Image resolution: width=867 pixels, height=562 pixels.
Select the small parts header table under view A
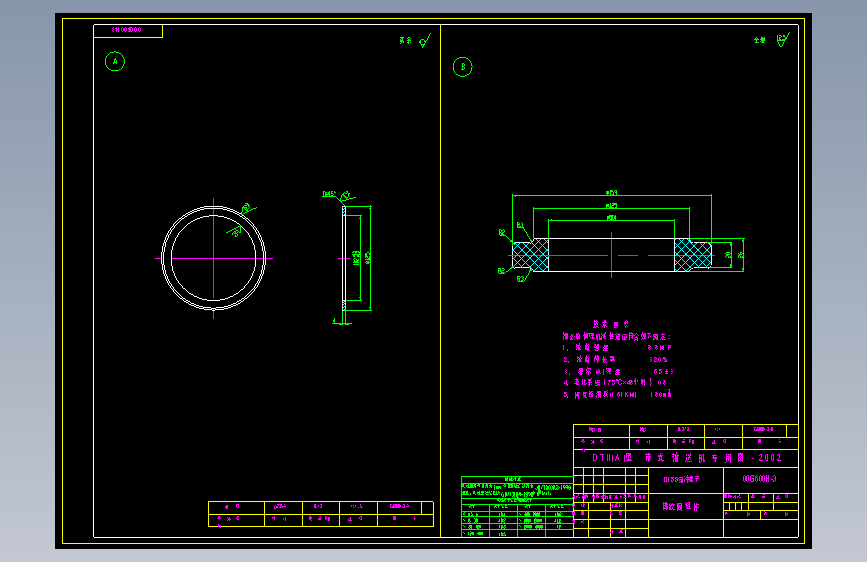[321, 514]
